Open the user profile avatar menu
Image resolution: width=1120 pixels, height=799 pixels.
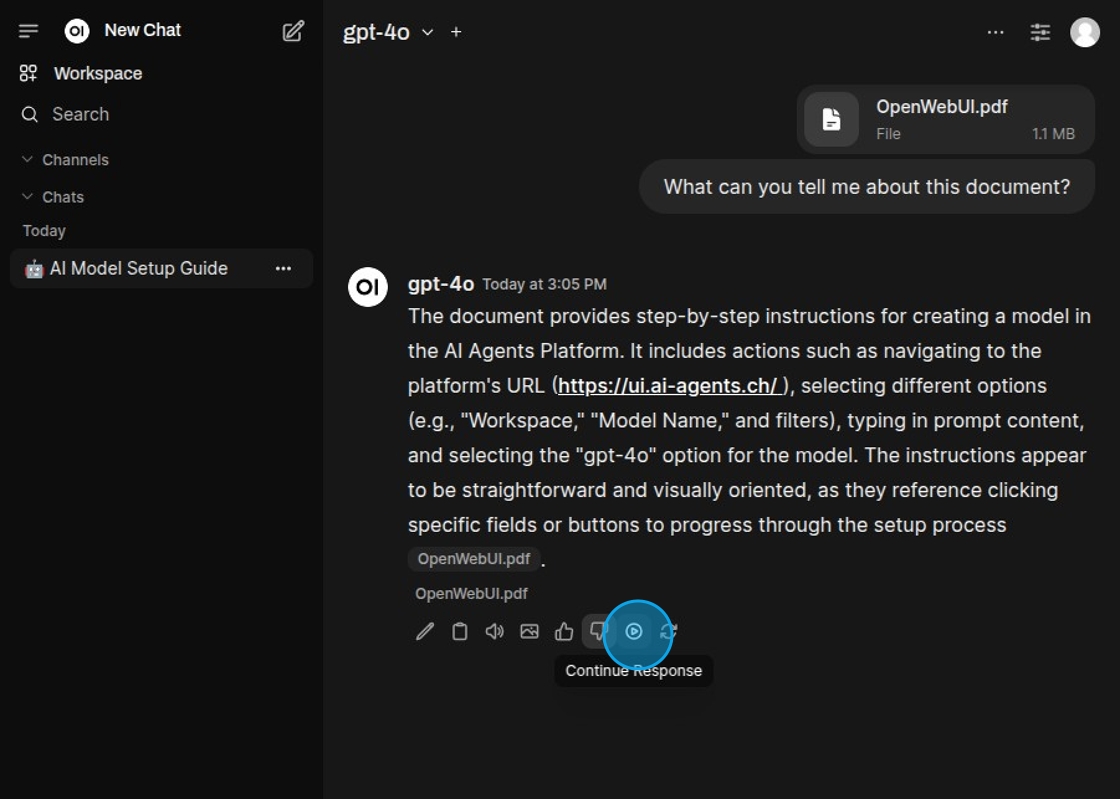coord(1084,32)
